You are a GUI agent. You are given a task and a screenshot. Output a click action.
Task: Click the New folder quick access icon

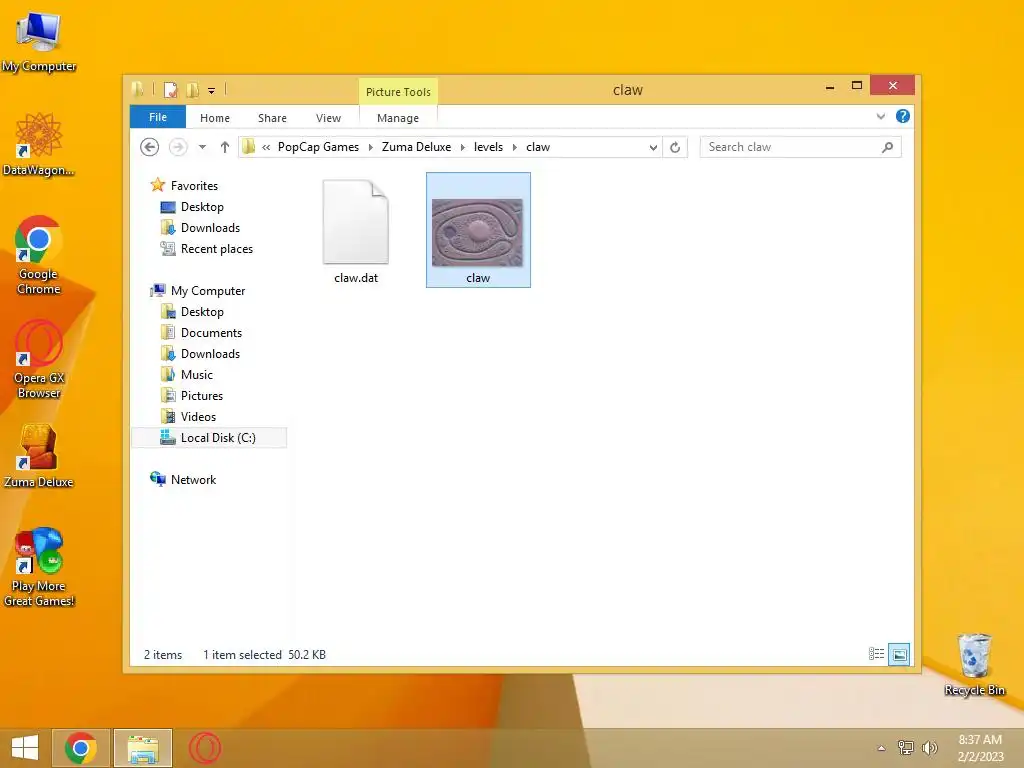pos(193,90)
